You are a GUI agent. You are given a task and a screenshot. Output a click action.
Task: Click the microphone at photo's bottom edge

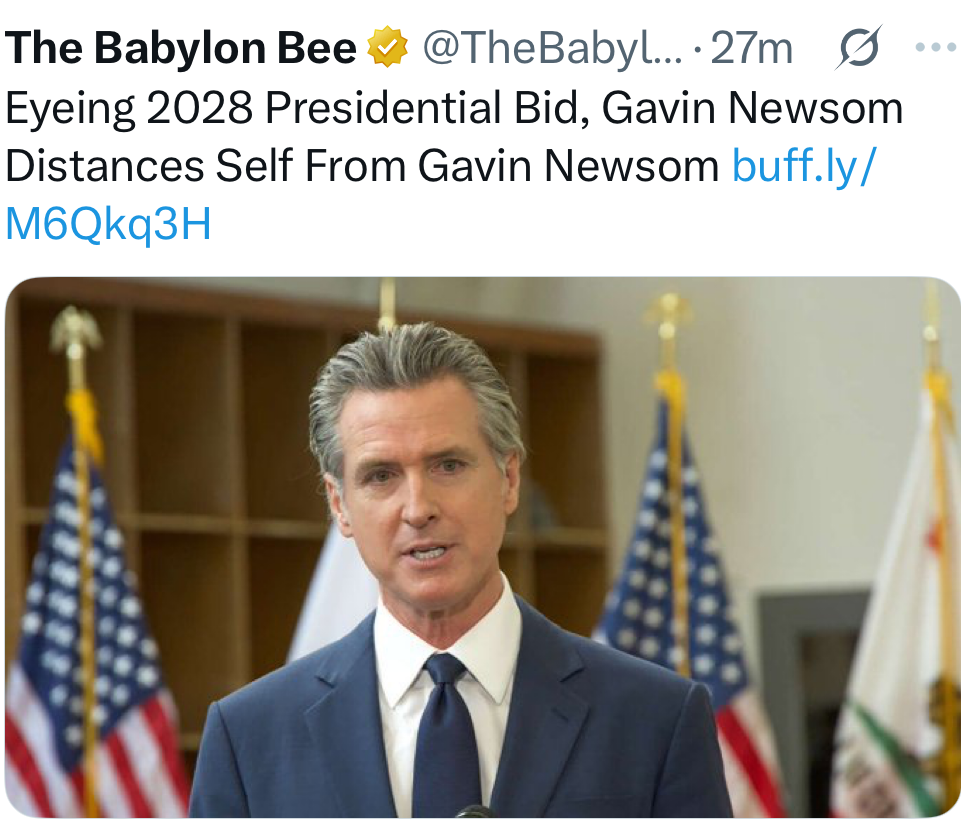click(x=472, y=811)
